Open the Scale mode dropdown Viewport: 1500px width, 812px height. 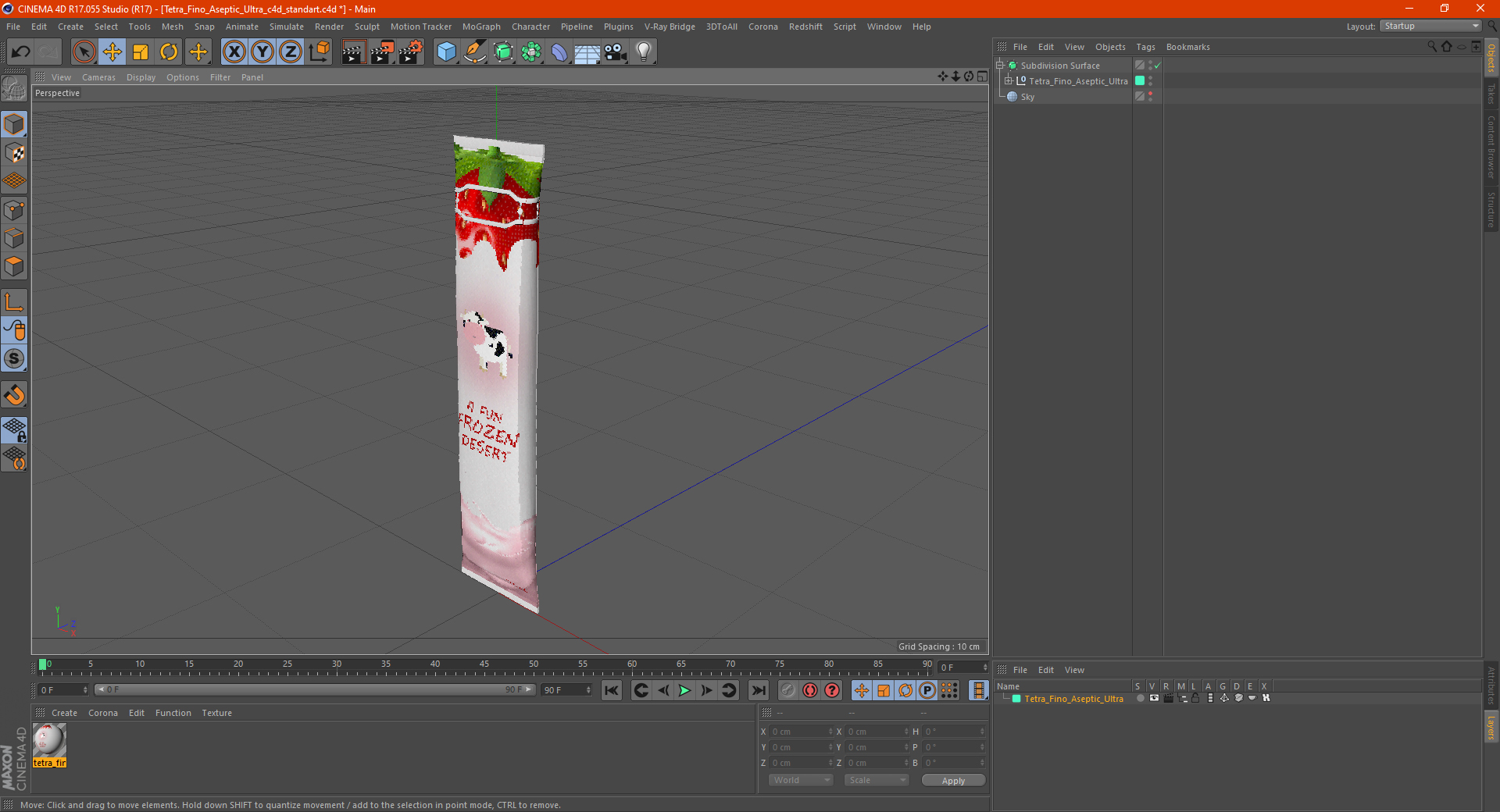click(877, 780)
